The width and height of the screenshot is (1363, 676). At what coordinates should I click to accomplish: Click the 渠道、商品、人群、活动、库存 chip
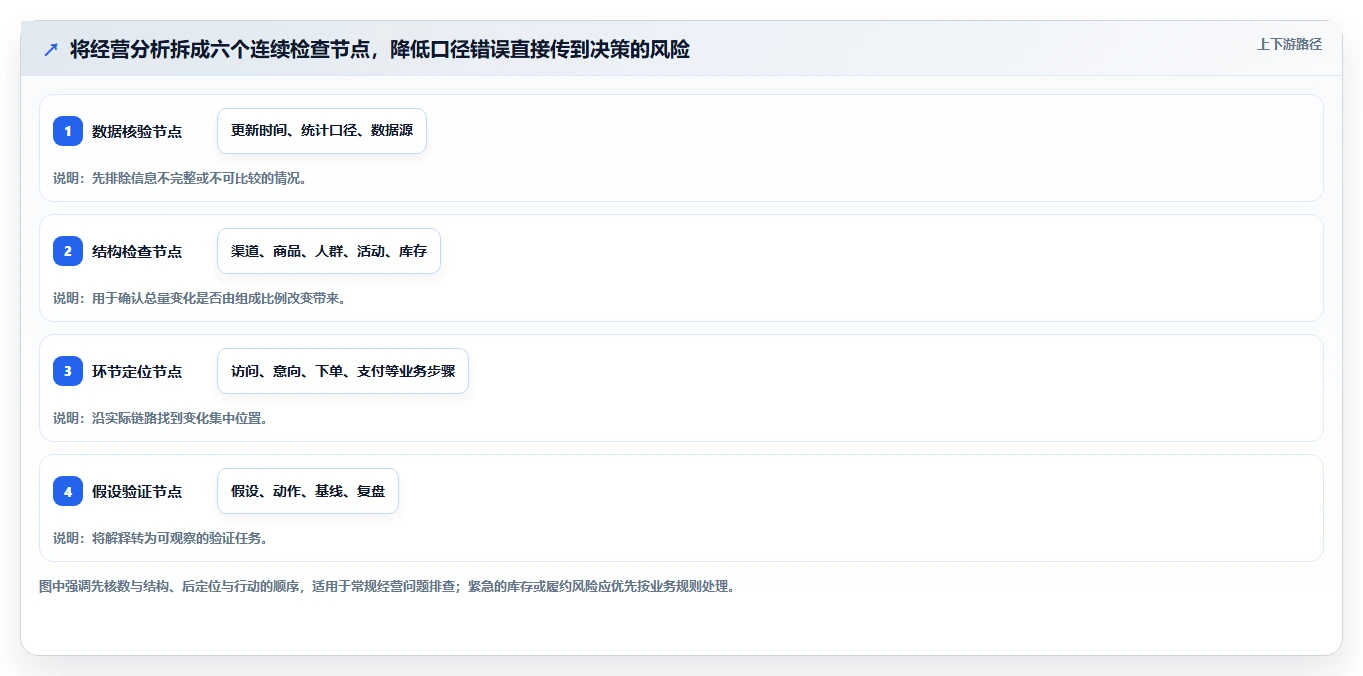click(x=329, y=251)
